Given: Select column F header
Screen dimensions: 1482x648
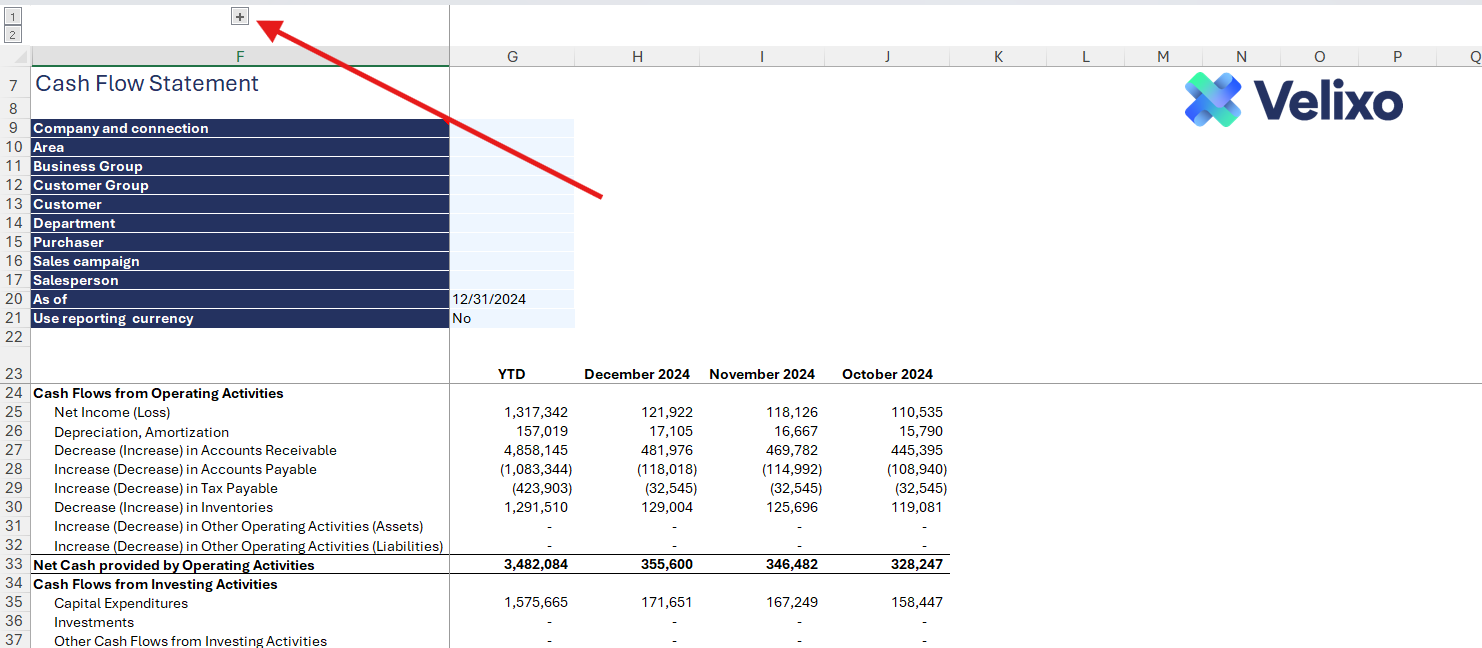Looking at the screenshot, I should click(240, 57).
